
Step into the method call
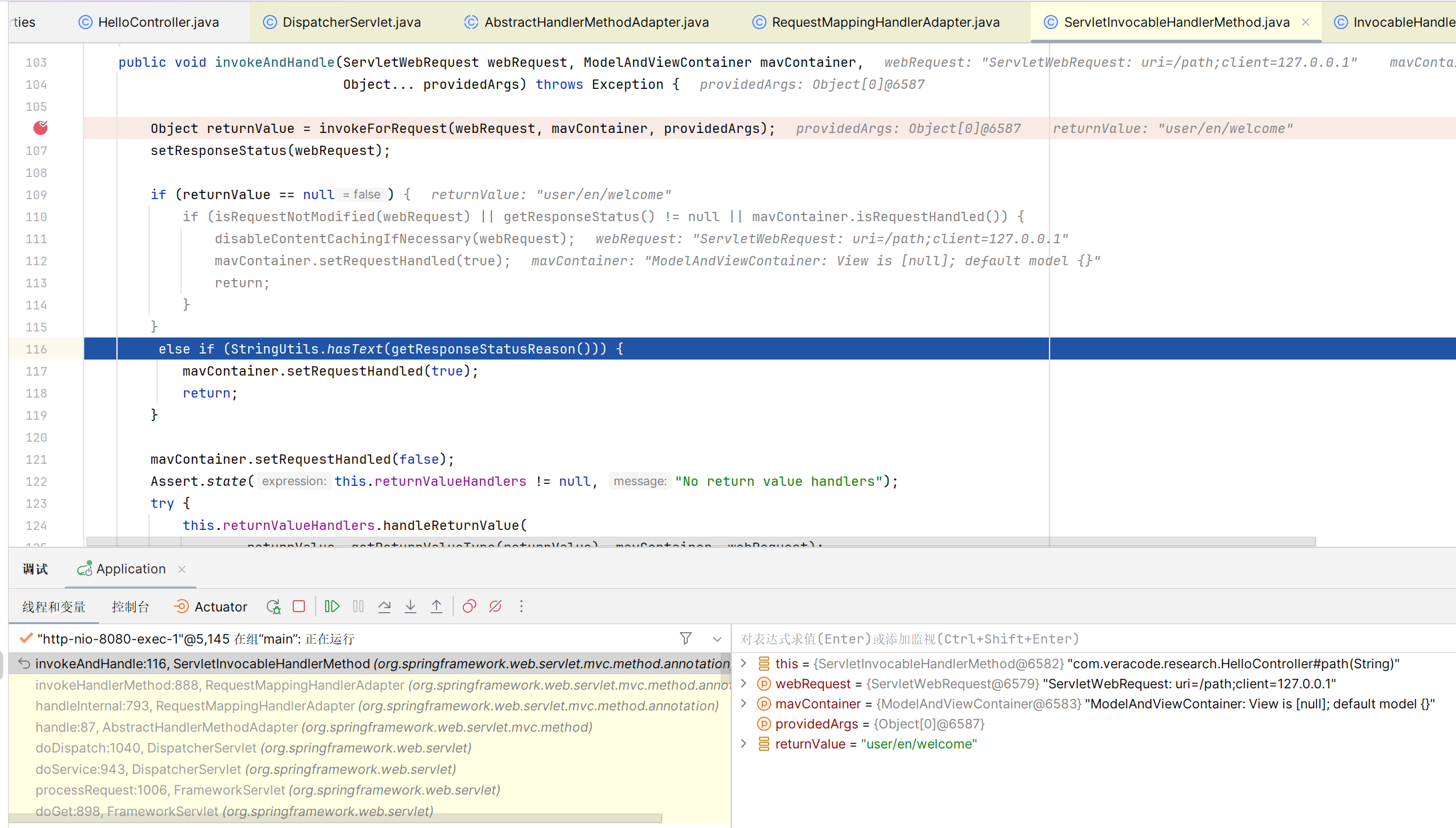(410, 607)
